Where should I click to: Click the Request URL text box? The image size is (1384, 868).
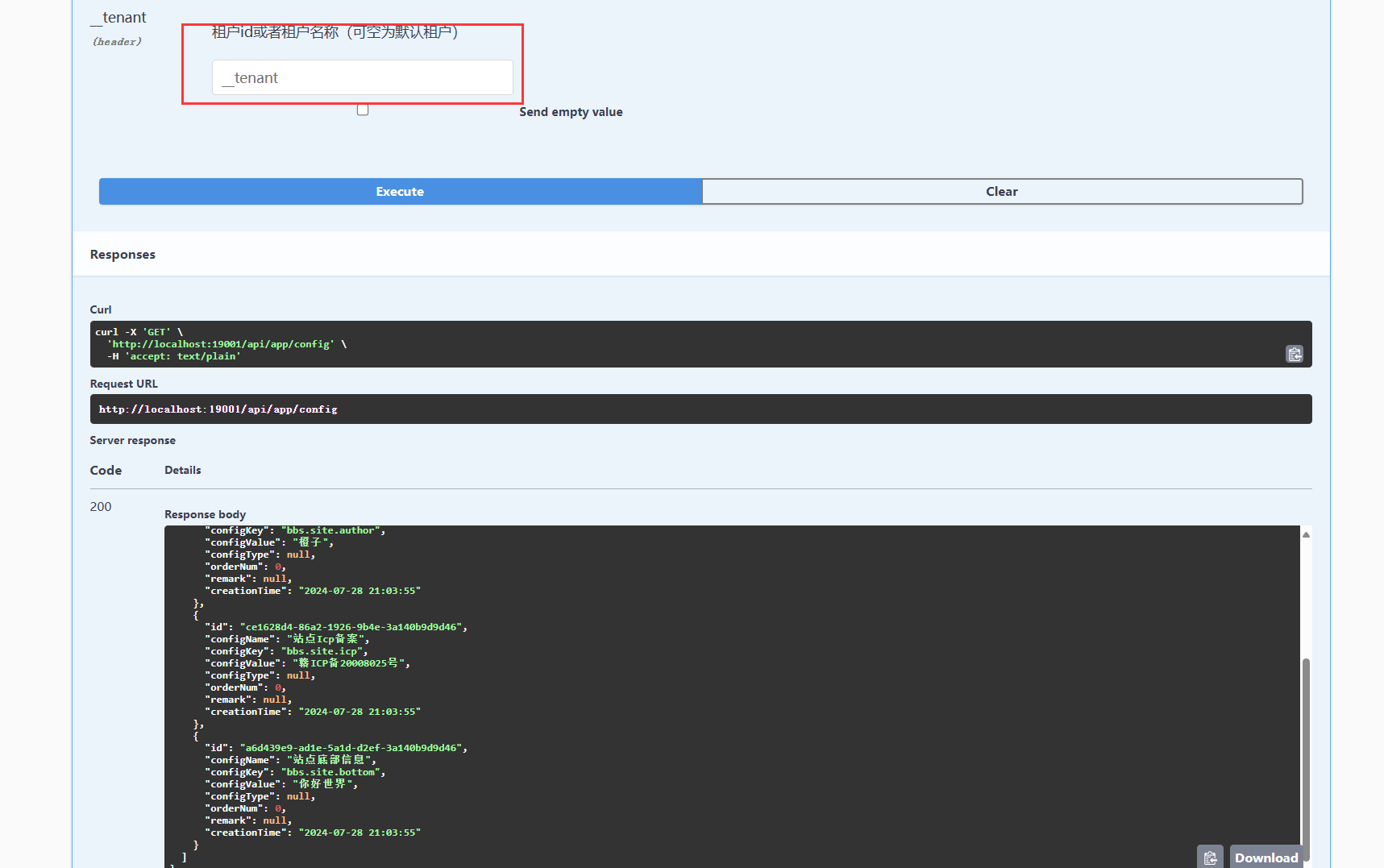click(700, 409)
